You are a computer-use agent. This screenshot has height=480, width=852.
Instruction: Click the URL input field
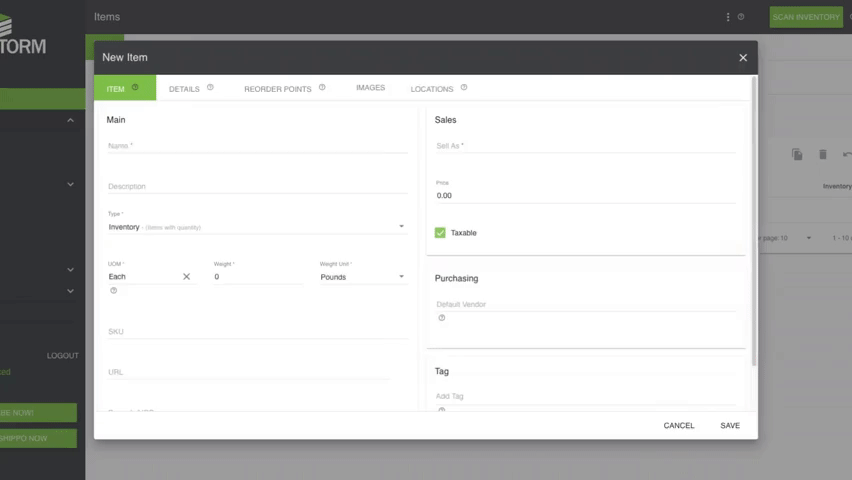coord(248,372)
